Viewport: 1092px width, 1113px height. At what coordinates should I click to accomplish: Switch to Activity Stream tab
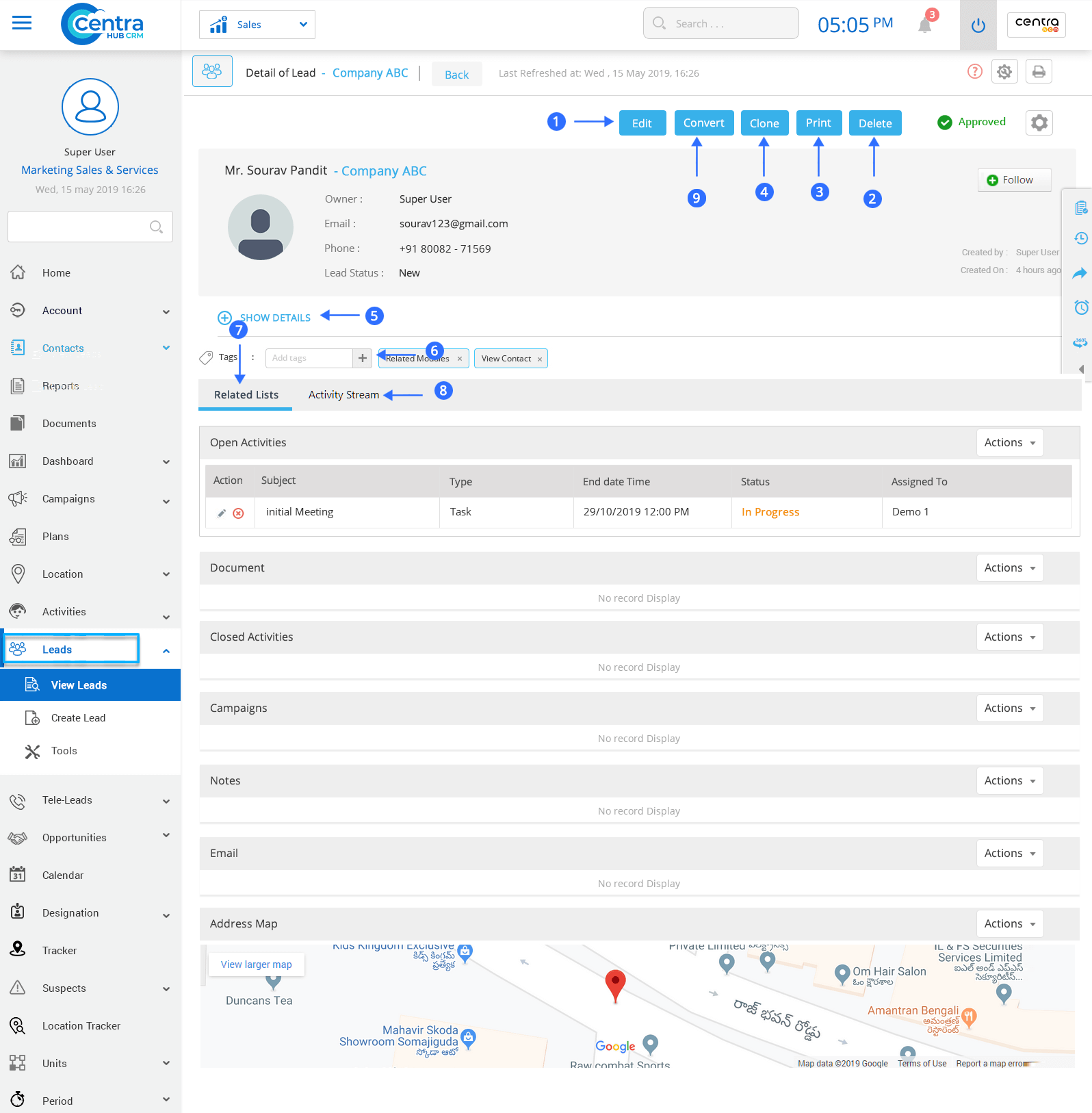tap(343, 395)
